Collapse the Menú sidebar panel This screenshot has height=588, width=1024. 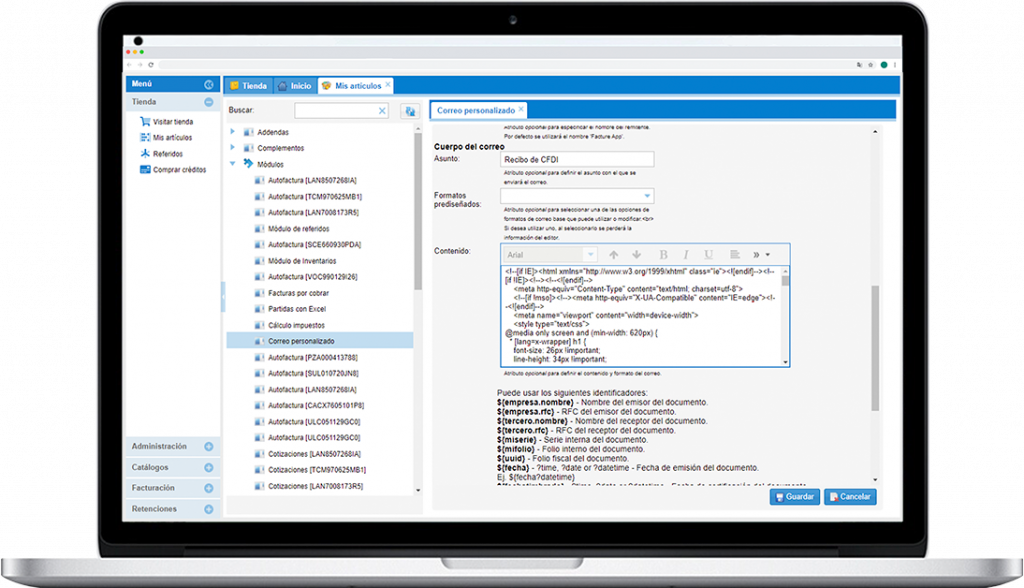(x=209, y=85)
